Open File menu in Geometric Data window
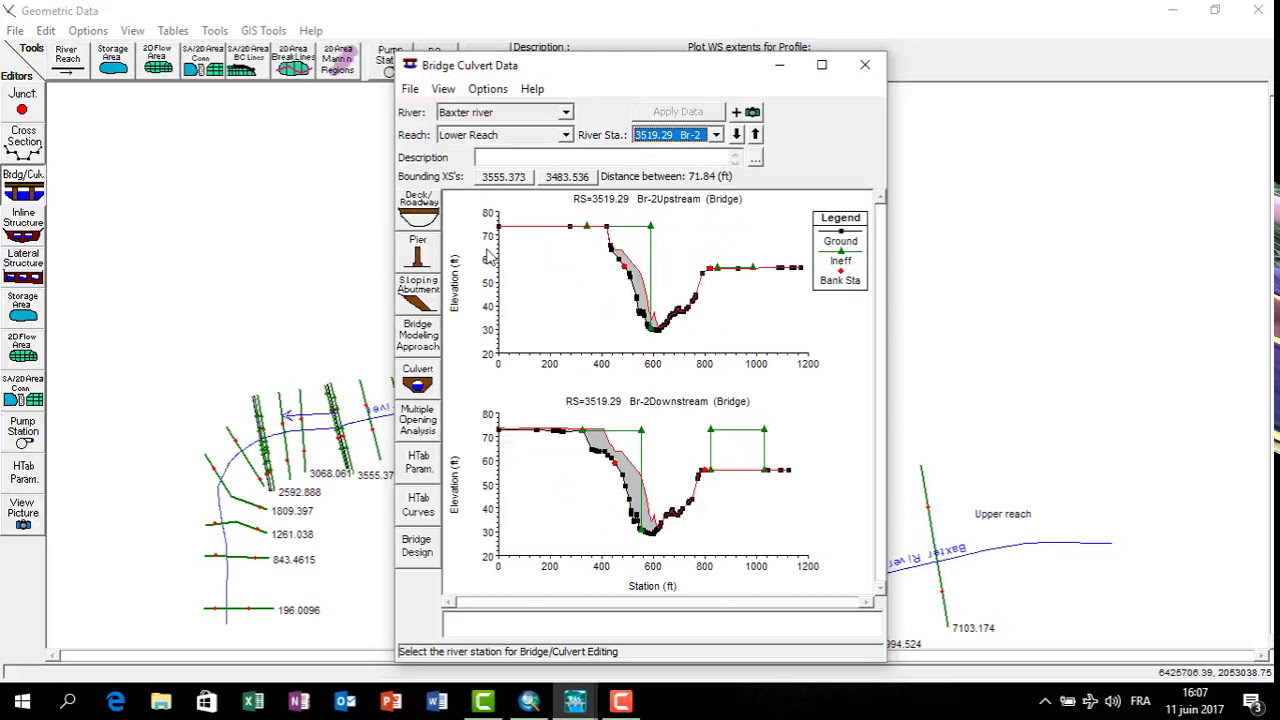1280x720 pixels. tap(15, 31)
